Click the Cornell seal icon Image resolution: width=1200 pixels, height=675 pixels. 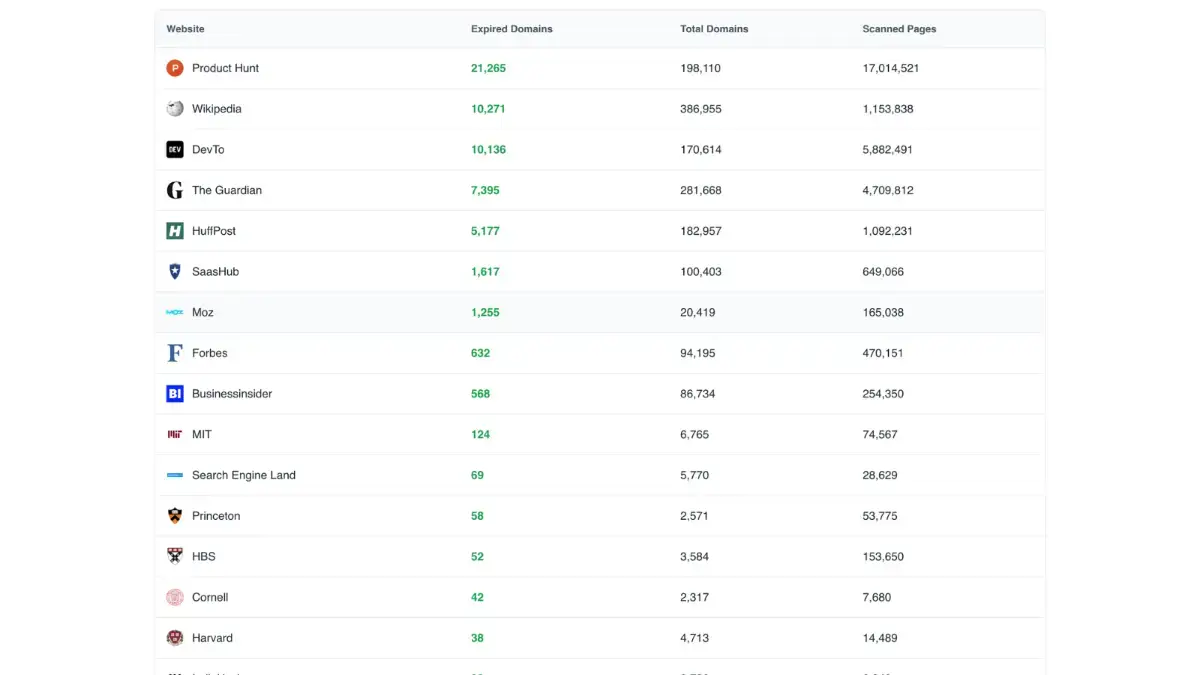tap(175, 597)
